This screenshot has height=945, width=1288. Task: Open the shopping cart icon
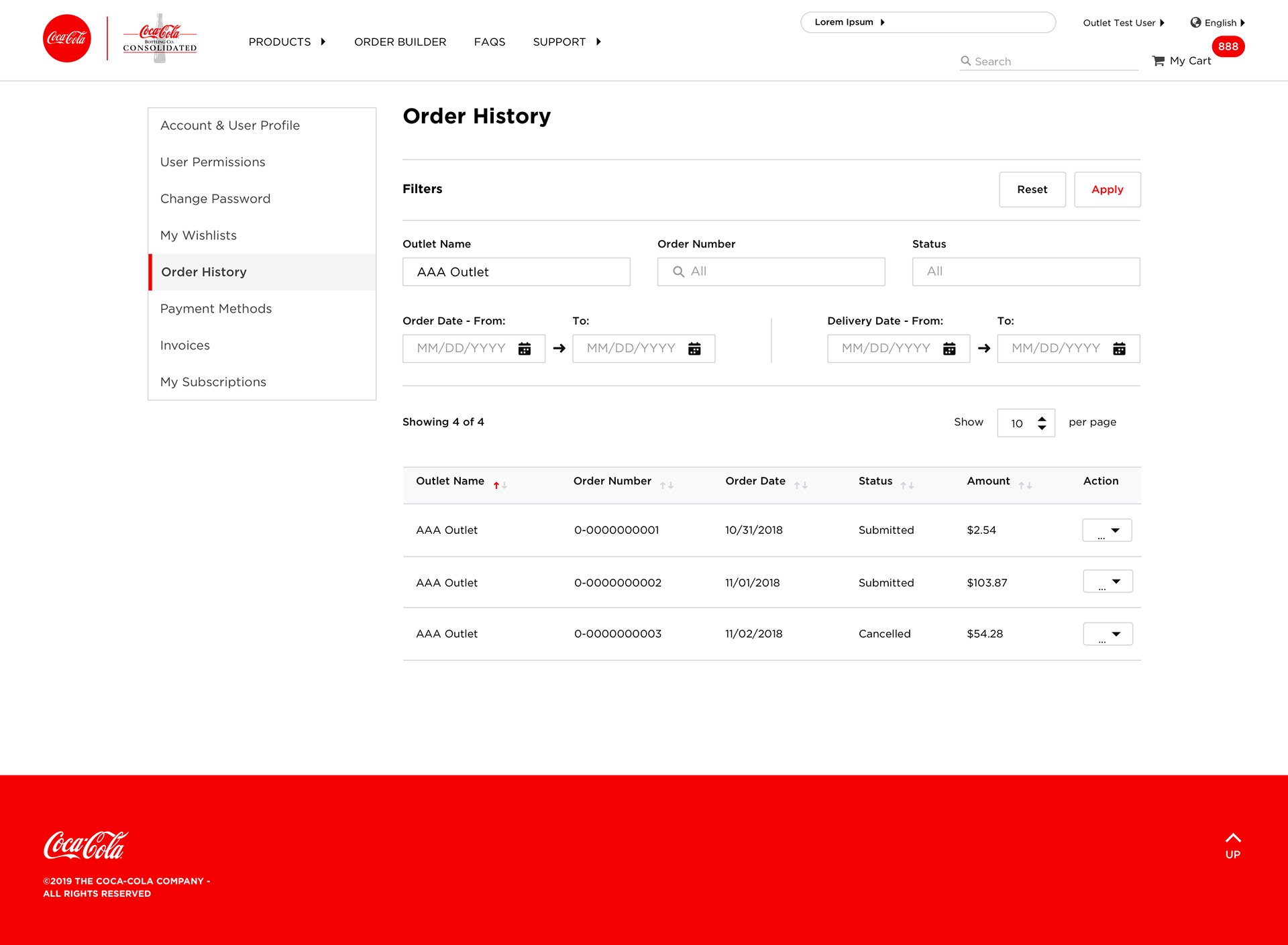[1159, 61]
